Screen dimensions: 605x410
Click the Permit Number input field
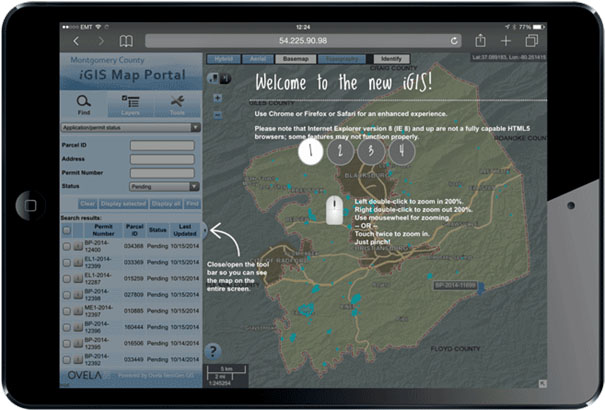[x=162, y=173]
